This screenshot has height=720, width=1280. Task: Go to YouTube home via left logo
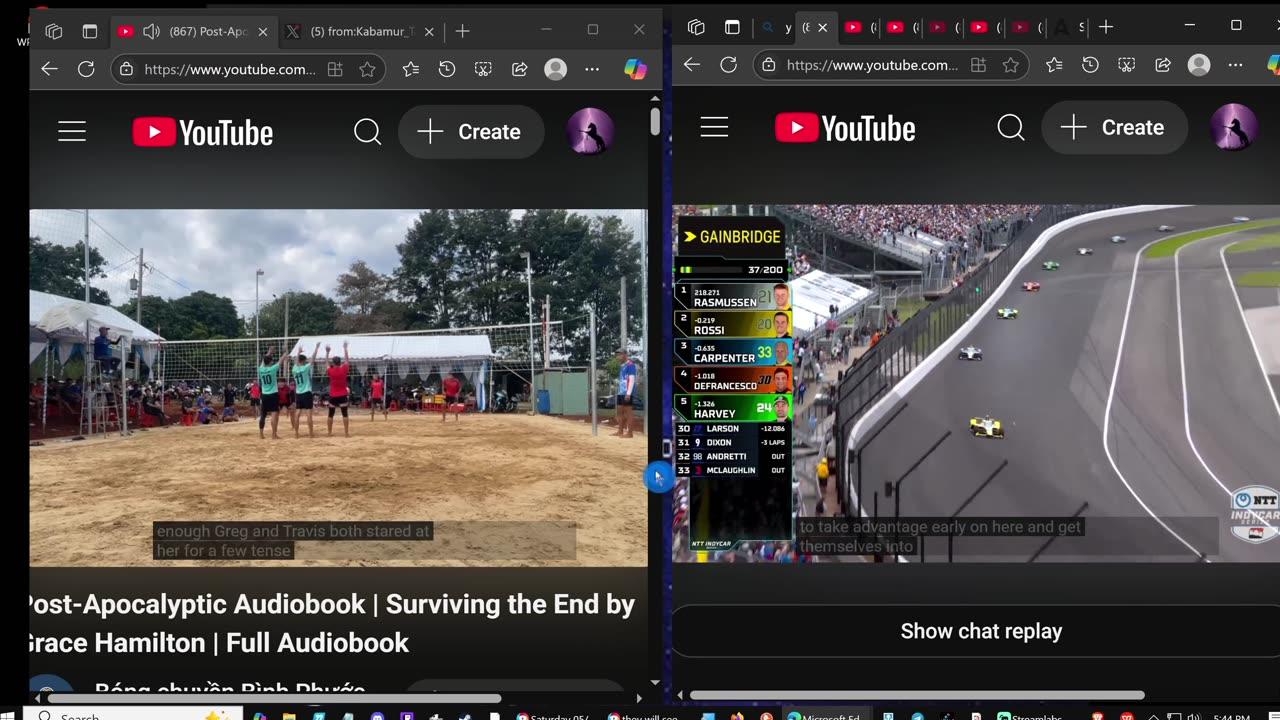pyautogui.click(x=203, y=132)
